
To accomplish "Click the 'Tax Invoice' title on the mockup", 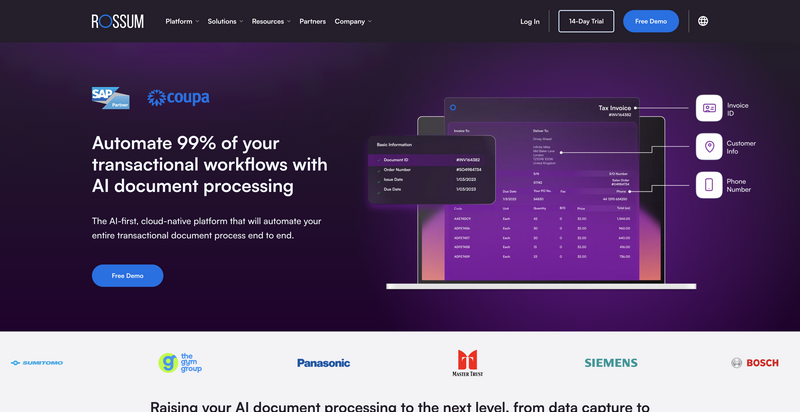I will (x=614, y=108).
